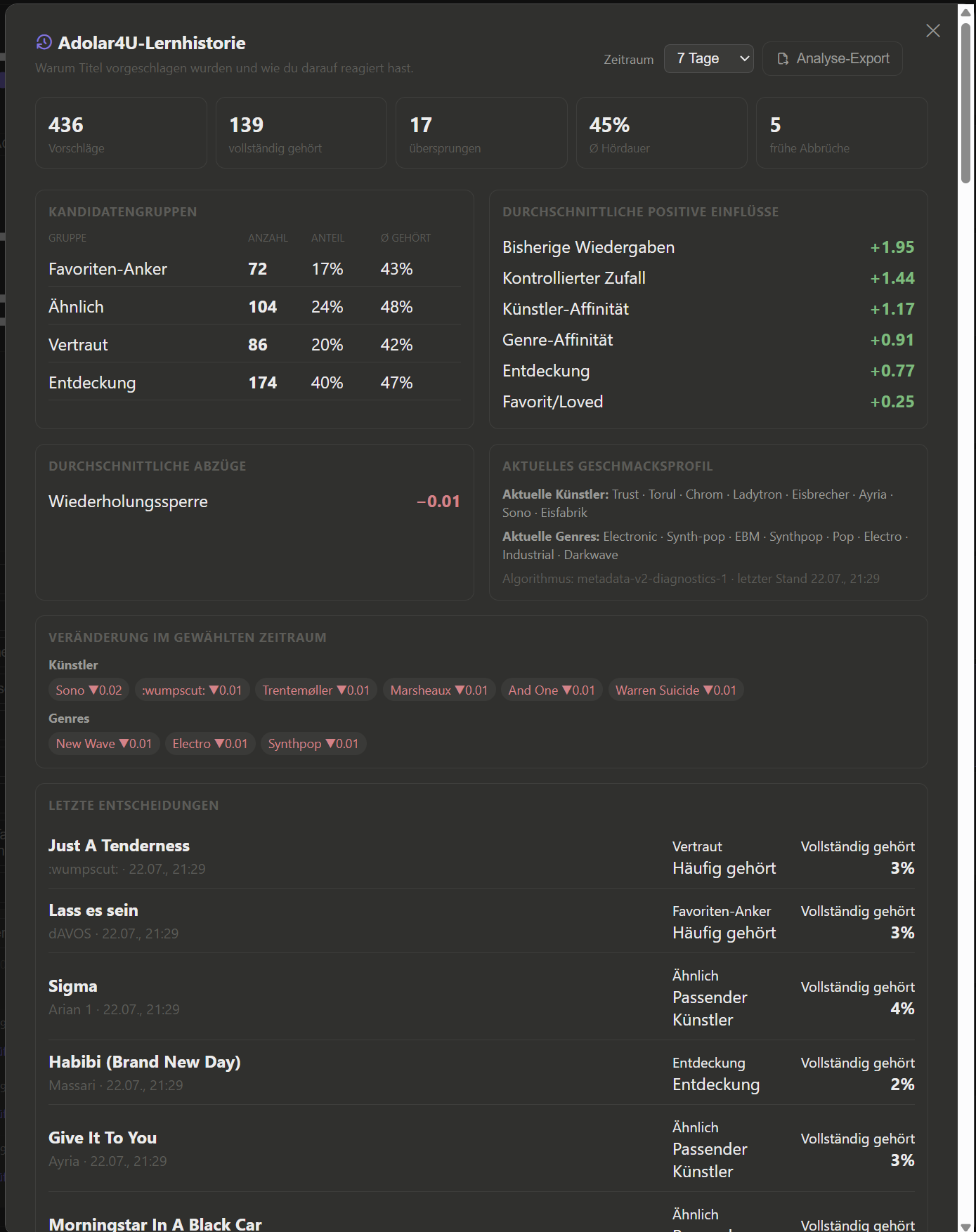Viewport: 976px width, 1232px height.
Task: Click the history clock icon beside Adolar4U-Lernhistorie
Action: [44, 43]
